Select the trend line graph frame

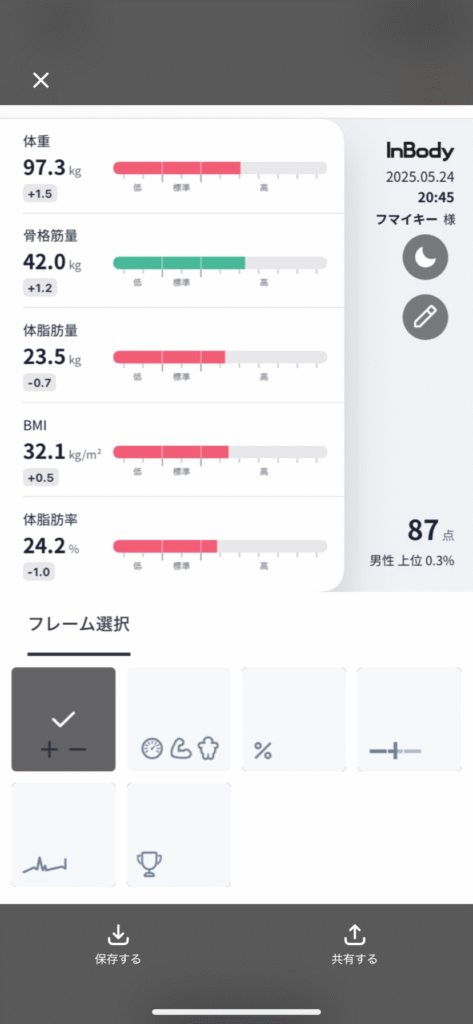click(x=63, y=835)
